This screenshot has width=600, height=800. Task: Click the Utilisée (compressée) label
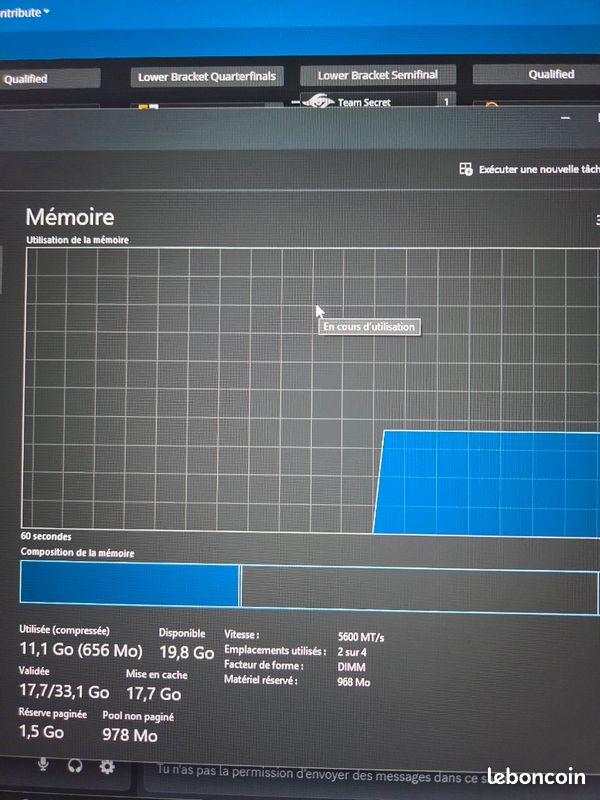point(64,630)
